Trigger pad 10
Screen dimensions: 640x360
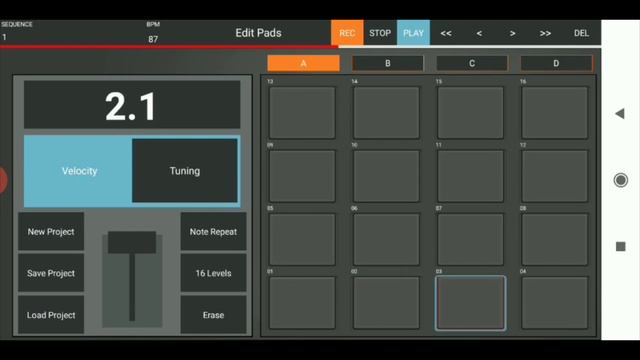[386, 176]
